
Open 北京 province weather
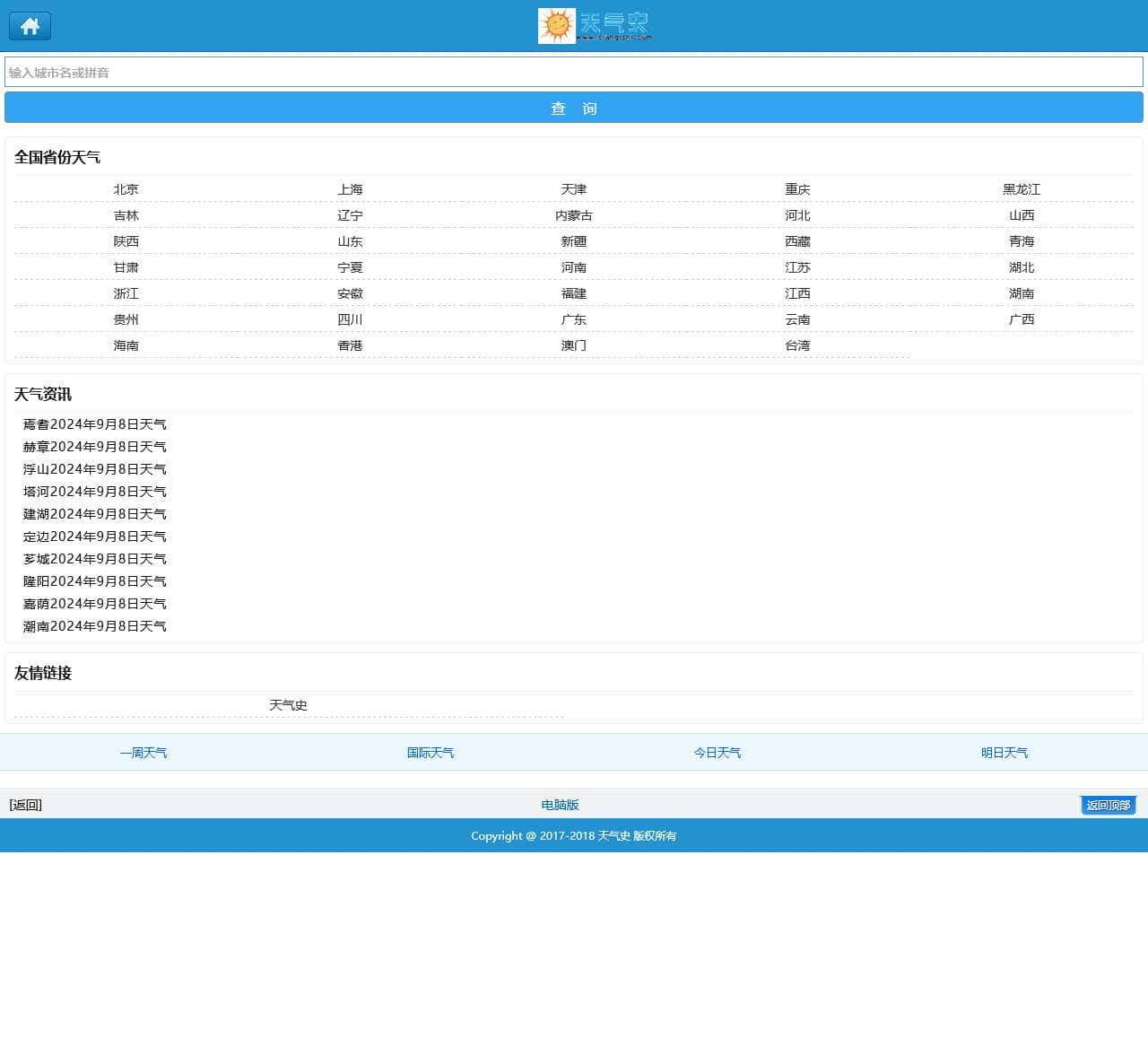tap(126, 189)
